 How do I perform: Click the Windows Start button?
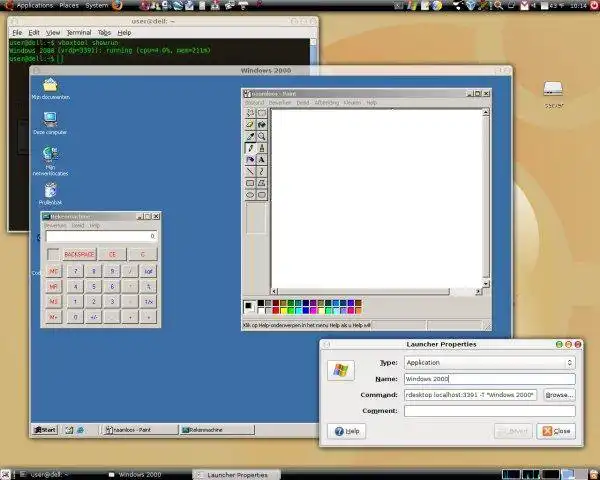tap(45, 430)
